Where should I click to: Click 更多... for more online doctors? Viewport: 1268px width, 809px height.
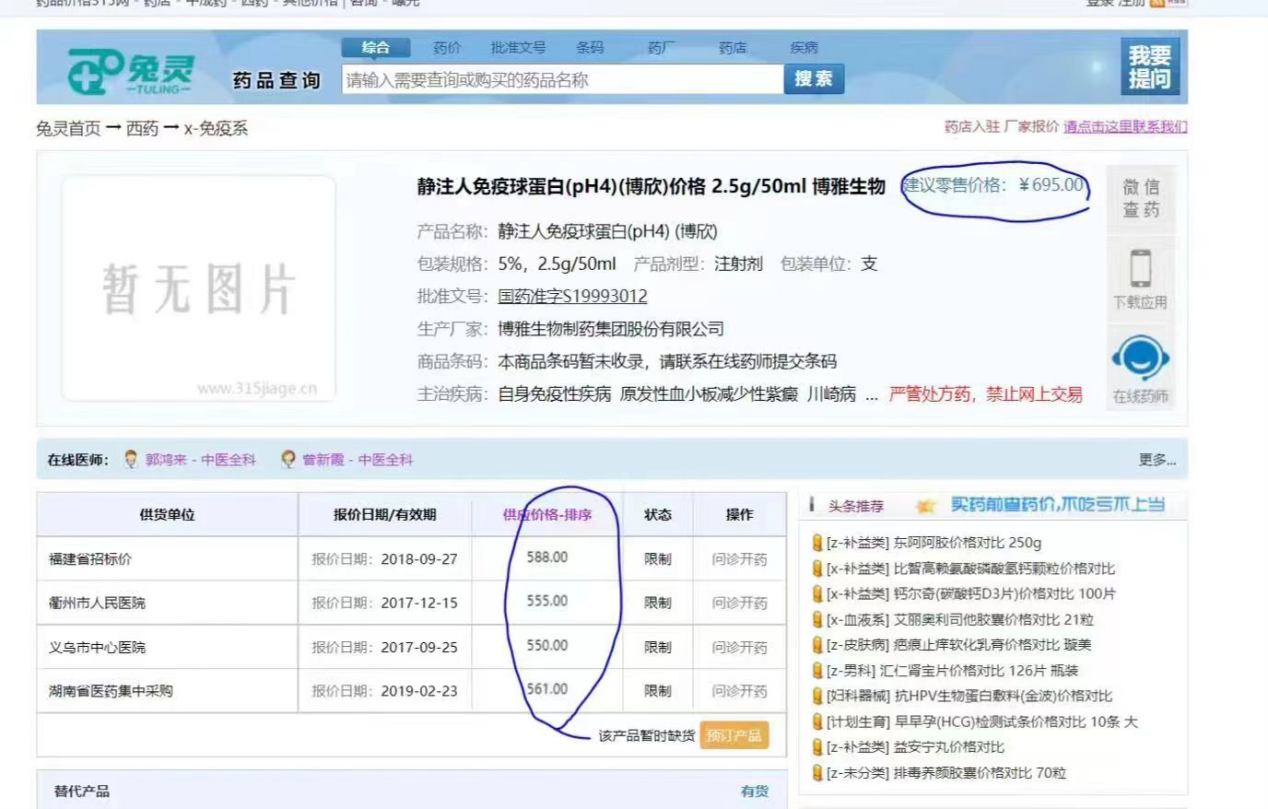tap(1157, 460)
